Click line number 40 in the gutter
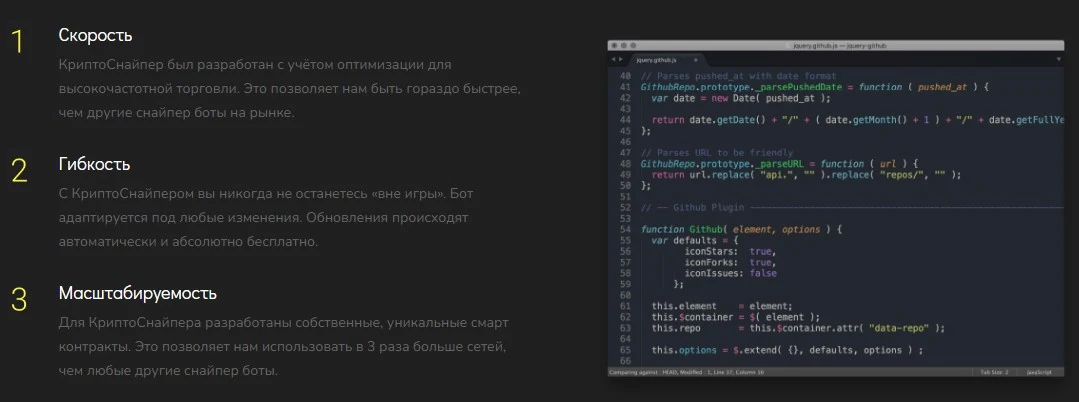This screenshot has height=402, width=1079. coord(625,76)
